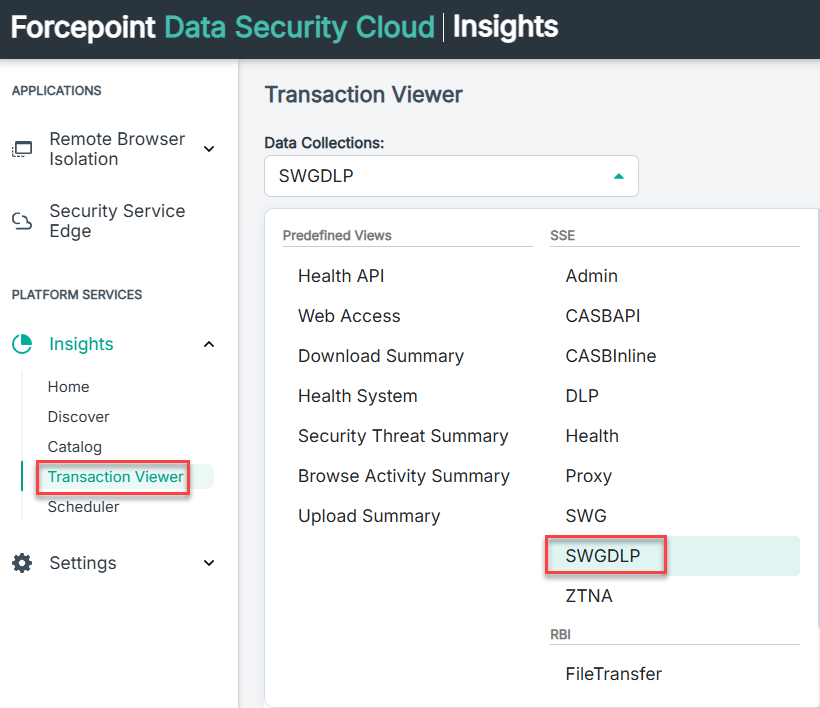Select the CASBInline data collection
The width and height of the screenshot is (820, 708).
[611, 356]
